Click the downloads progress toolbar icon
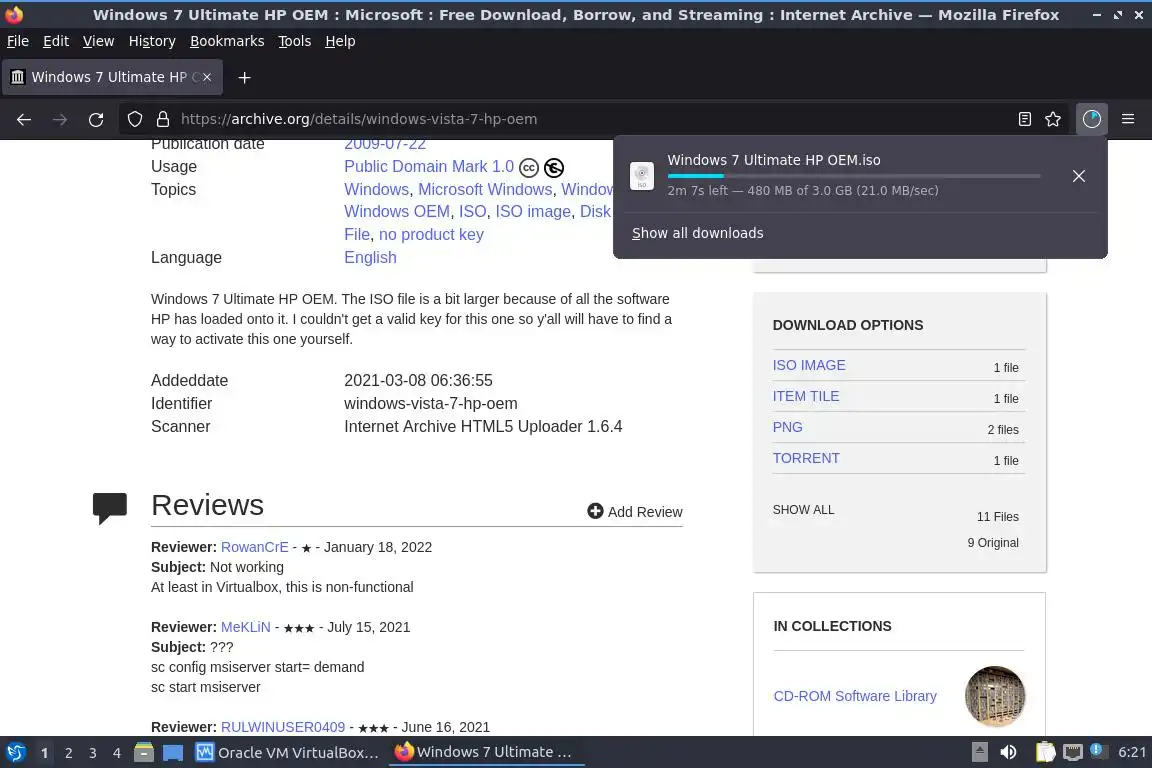Image resolution: width=1152 pixels, height=768 pixels. pos(1092,119)
